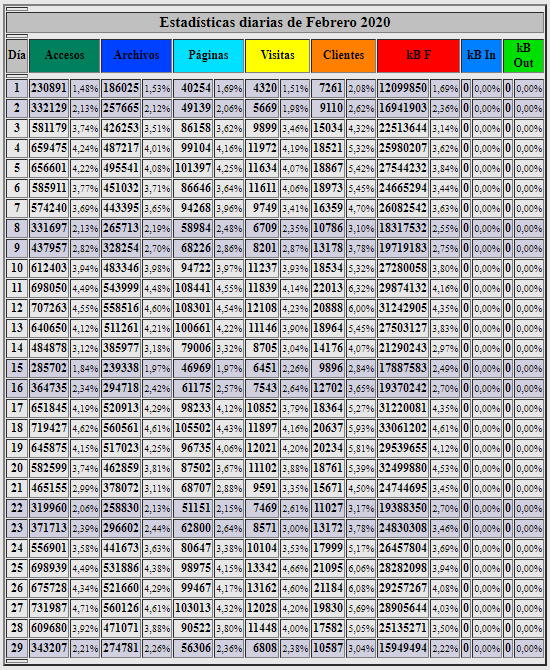Select the cyan Páginas header cell
Image resolution: width=550 pixels, height=670 pixels.
(x=208, y=56)
